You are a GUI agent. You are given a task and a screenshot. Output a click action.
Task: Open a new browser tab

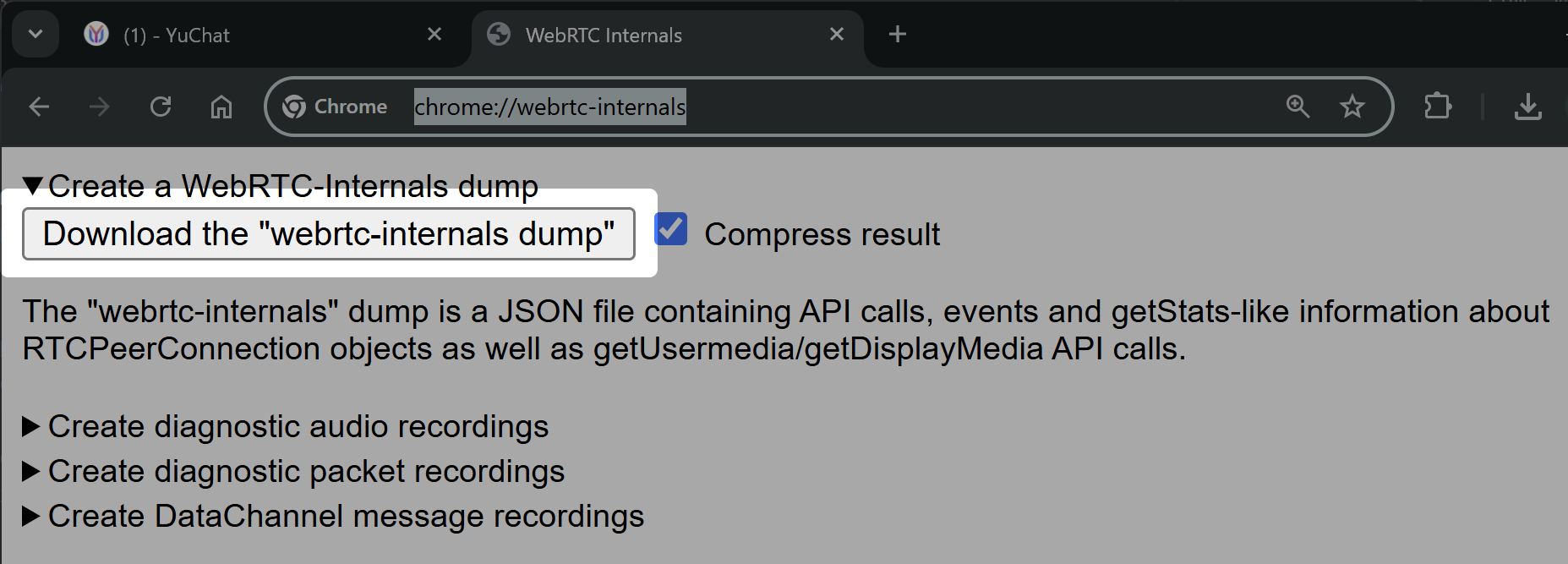tap(897, 34)
